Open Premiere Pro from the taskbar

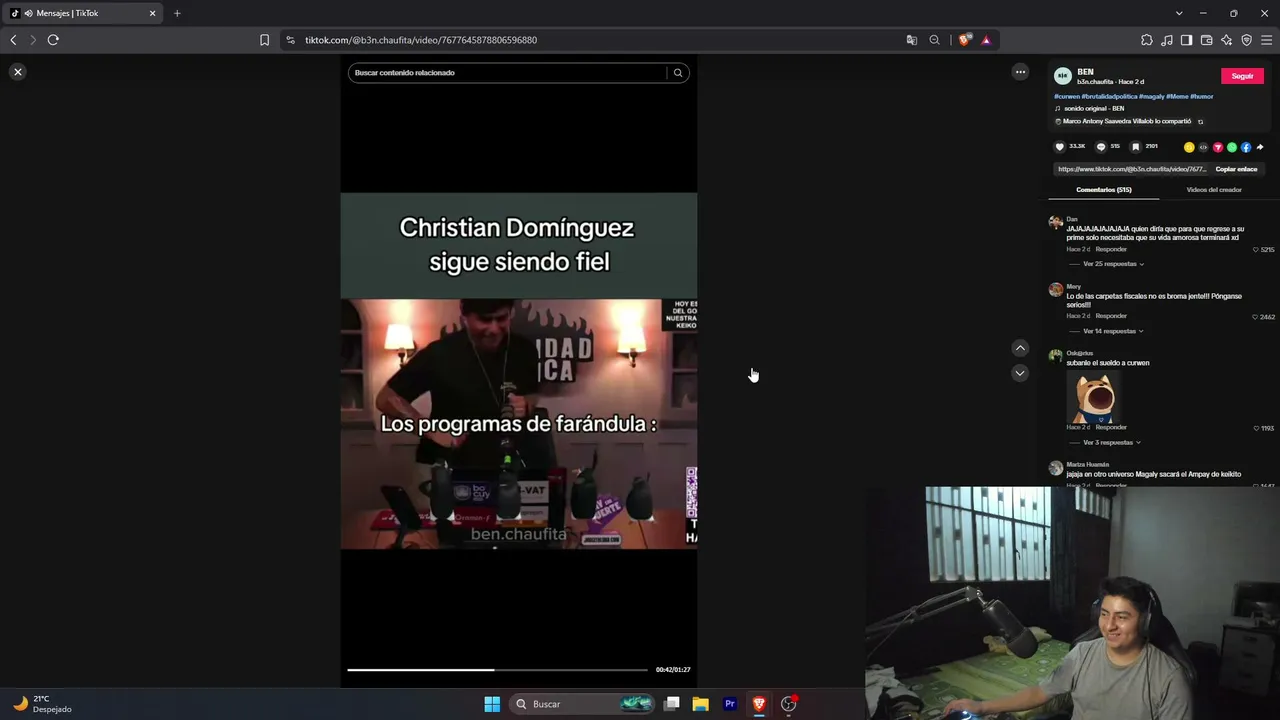click(x=730, y=704)
